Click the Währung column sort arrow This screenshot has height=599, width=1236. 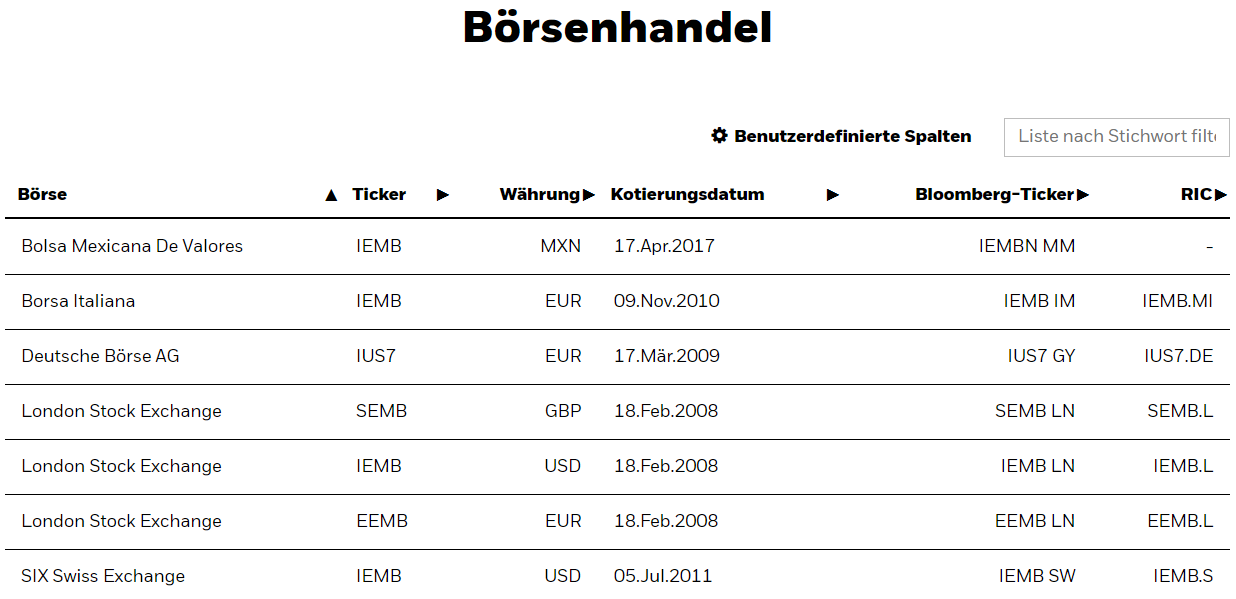pos(589,195)
